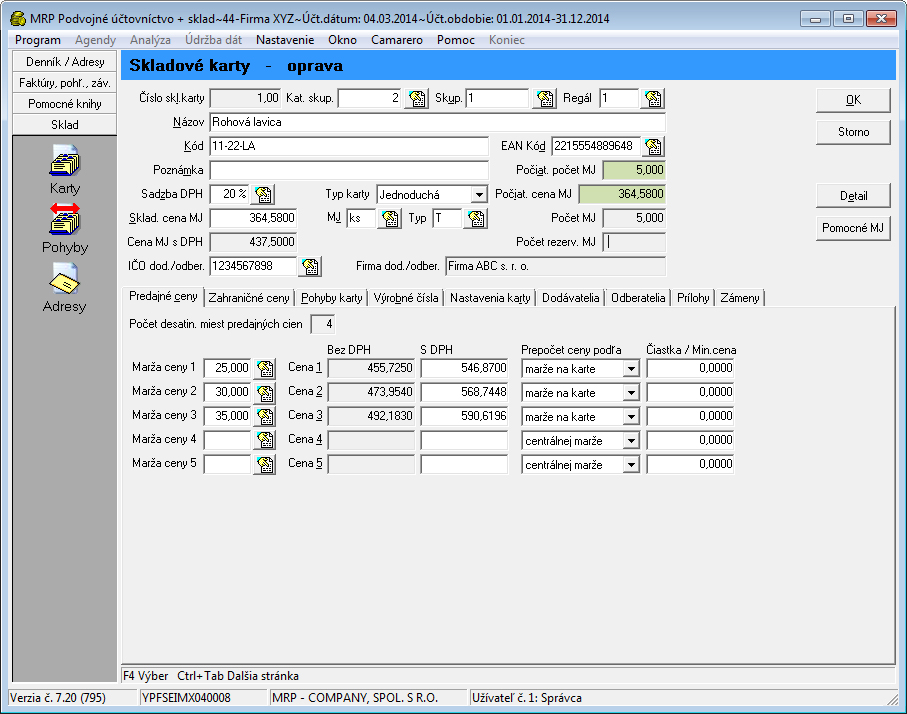Click lookup icon for Marža ceny 1
Viewport: 907px width, 714px height.
[x=265, y=368]
